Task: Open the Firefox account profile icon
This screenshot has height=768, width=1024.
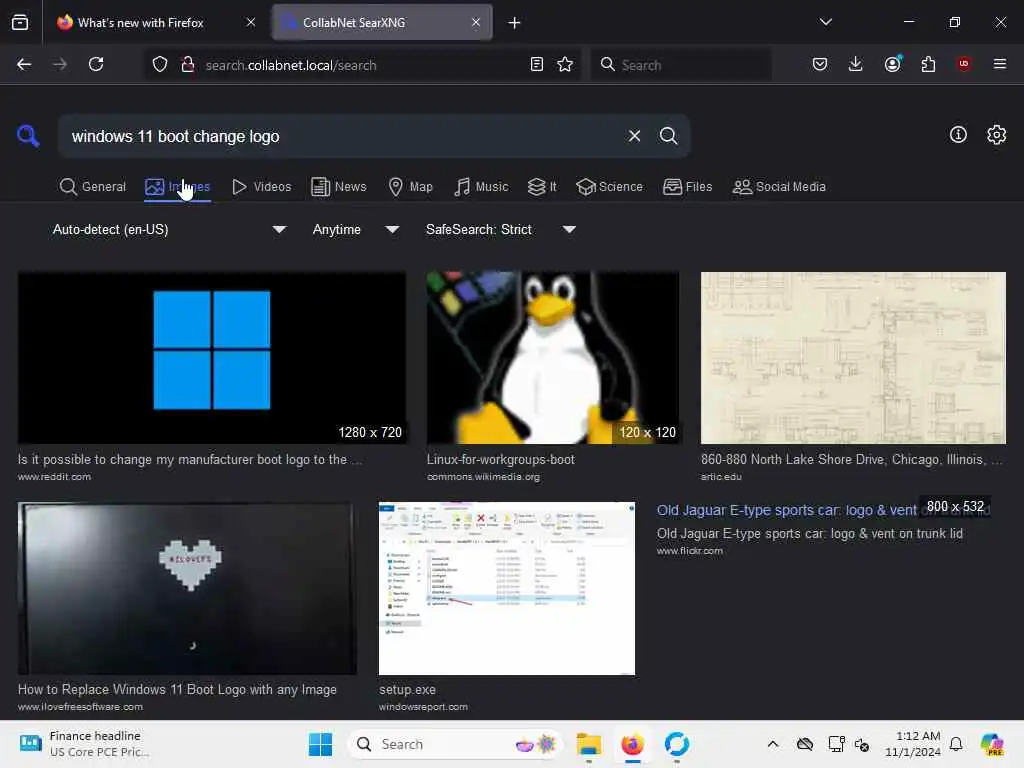Action: tap(893, 63)
